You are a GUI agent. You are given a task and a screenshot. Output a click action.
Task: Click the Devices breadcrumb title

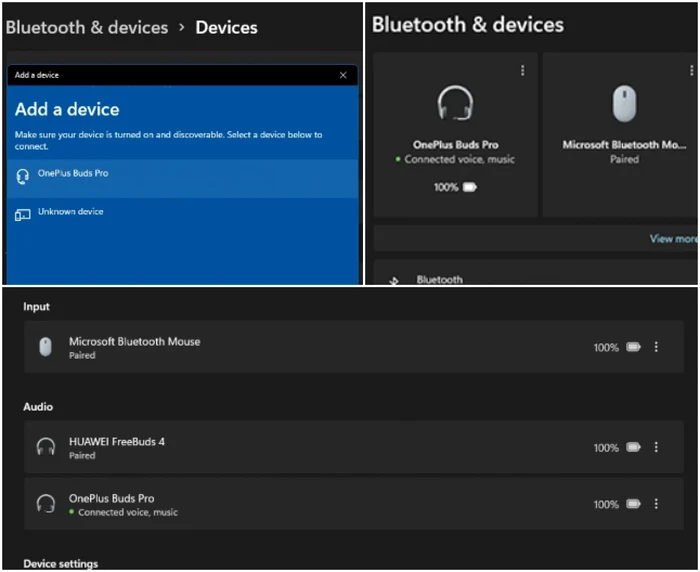coord(226,28)
